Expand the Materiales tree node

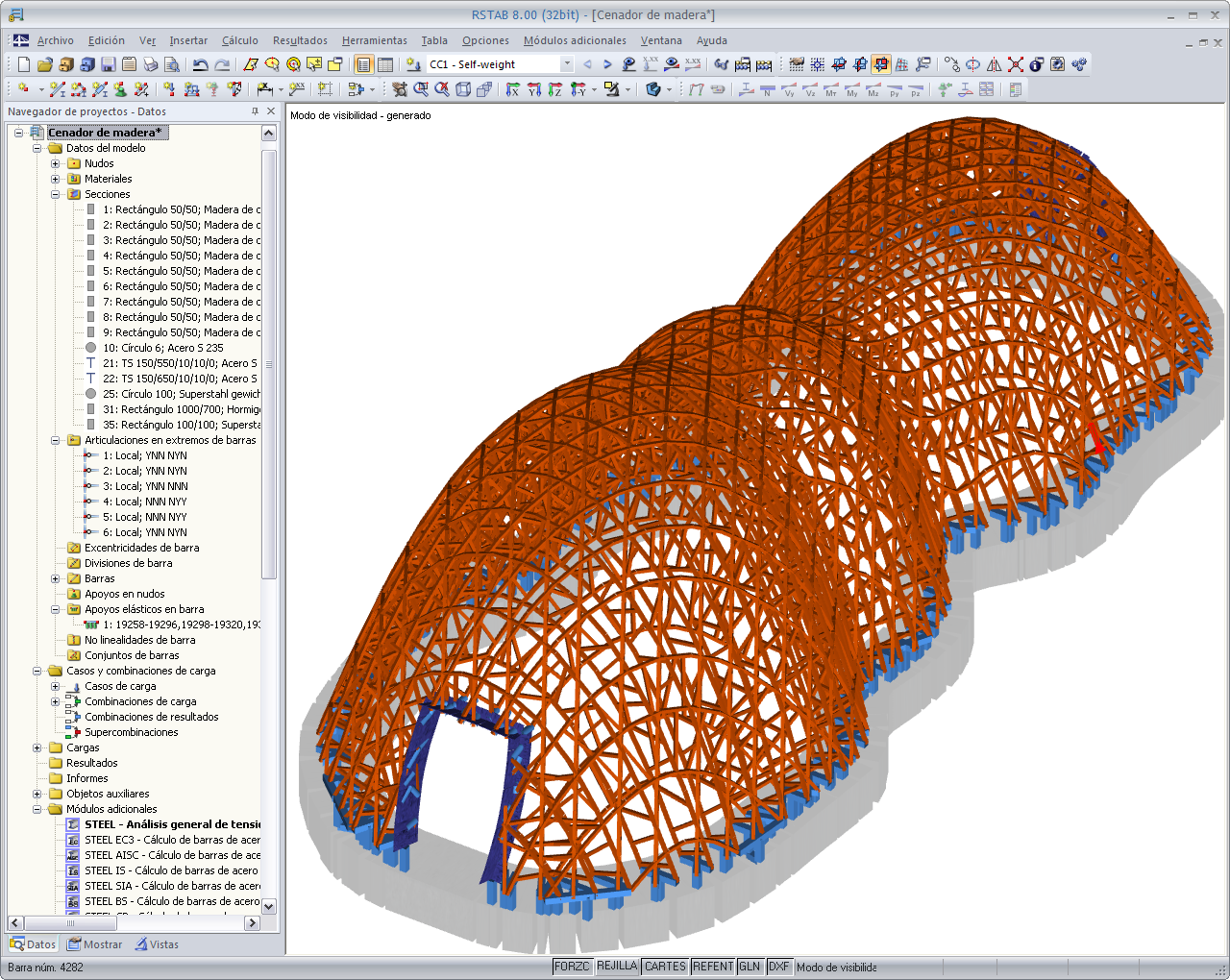point(56,179)
